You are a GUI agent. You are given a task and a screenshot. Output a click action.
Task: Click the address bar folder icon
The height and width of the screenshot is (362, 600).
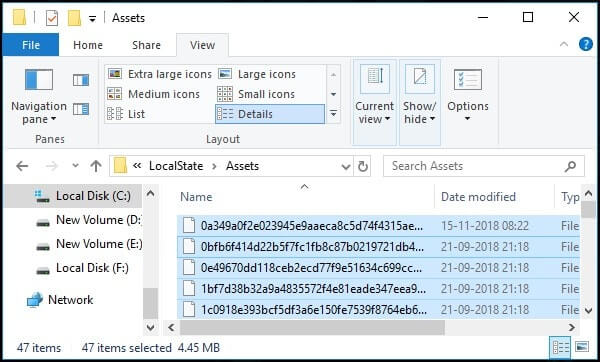120,166
